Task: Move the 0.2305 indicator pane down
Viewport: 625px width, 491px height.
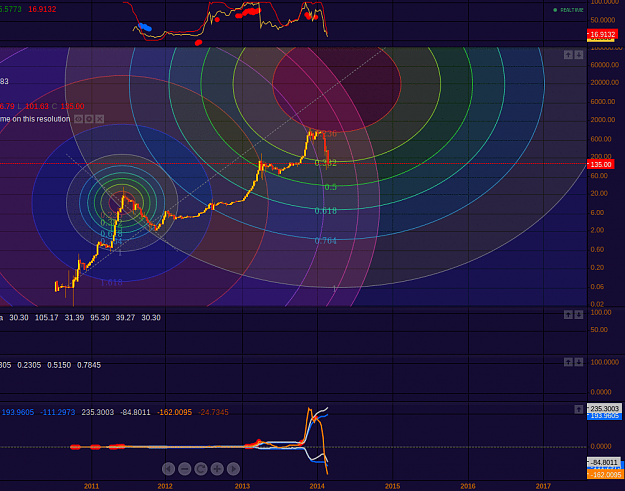Action: tap(579, 362)
